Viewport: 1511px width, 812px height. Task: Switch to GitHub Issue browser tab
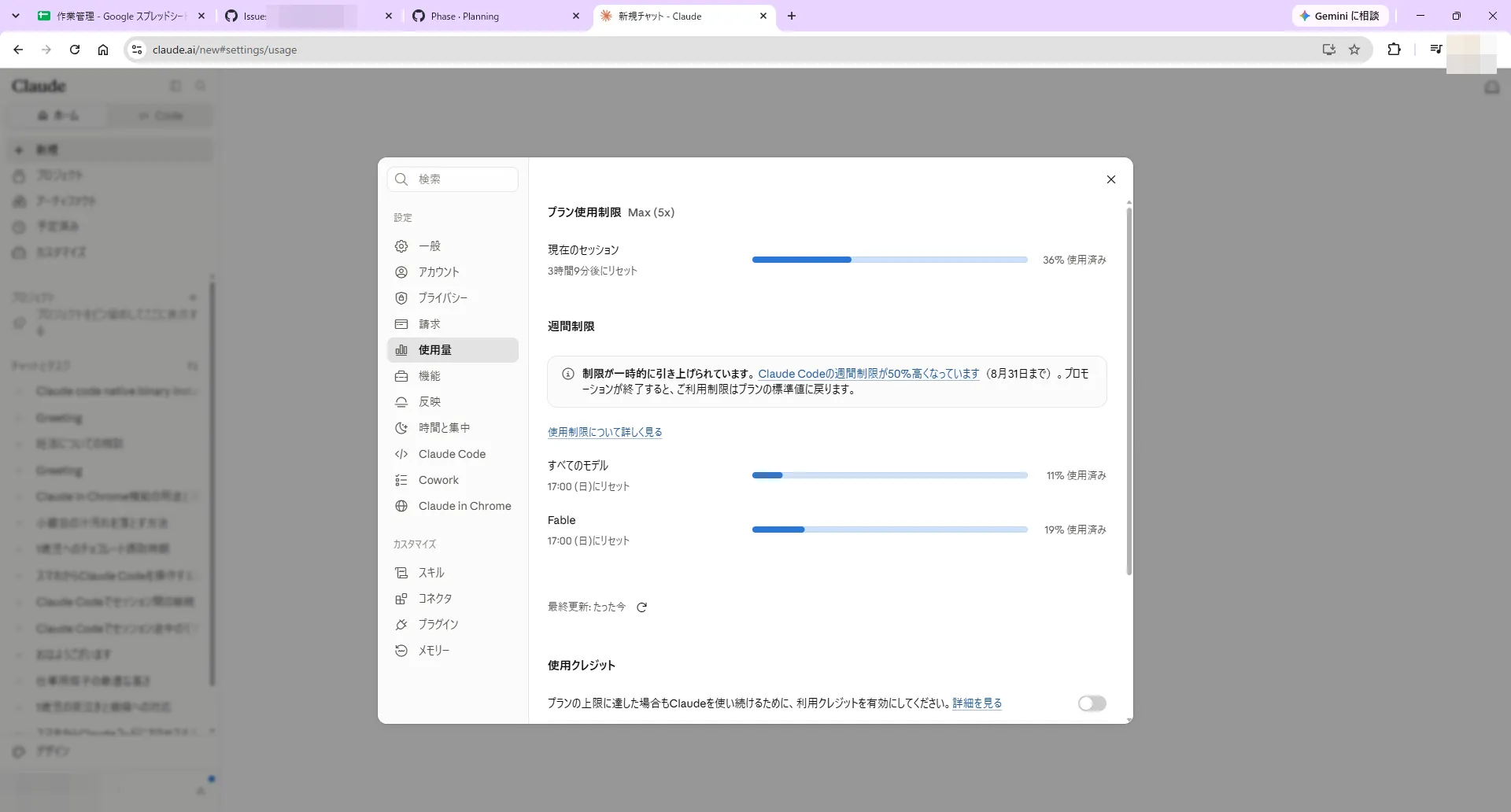click(x=307, y=16)
